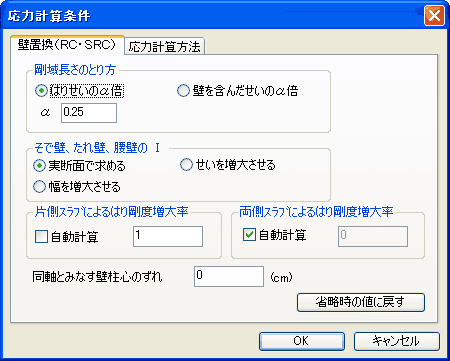The width and height of the screenshot is (450, 361).
Task: Focus the 同軸とみなす壁柱心のずれ input field
Action: coord(229,276)
